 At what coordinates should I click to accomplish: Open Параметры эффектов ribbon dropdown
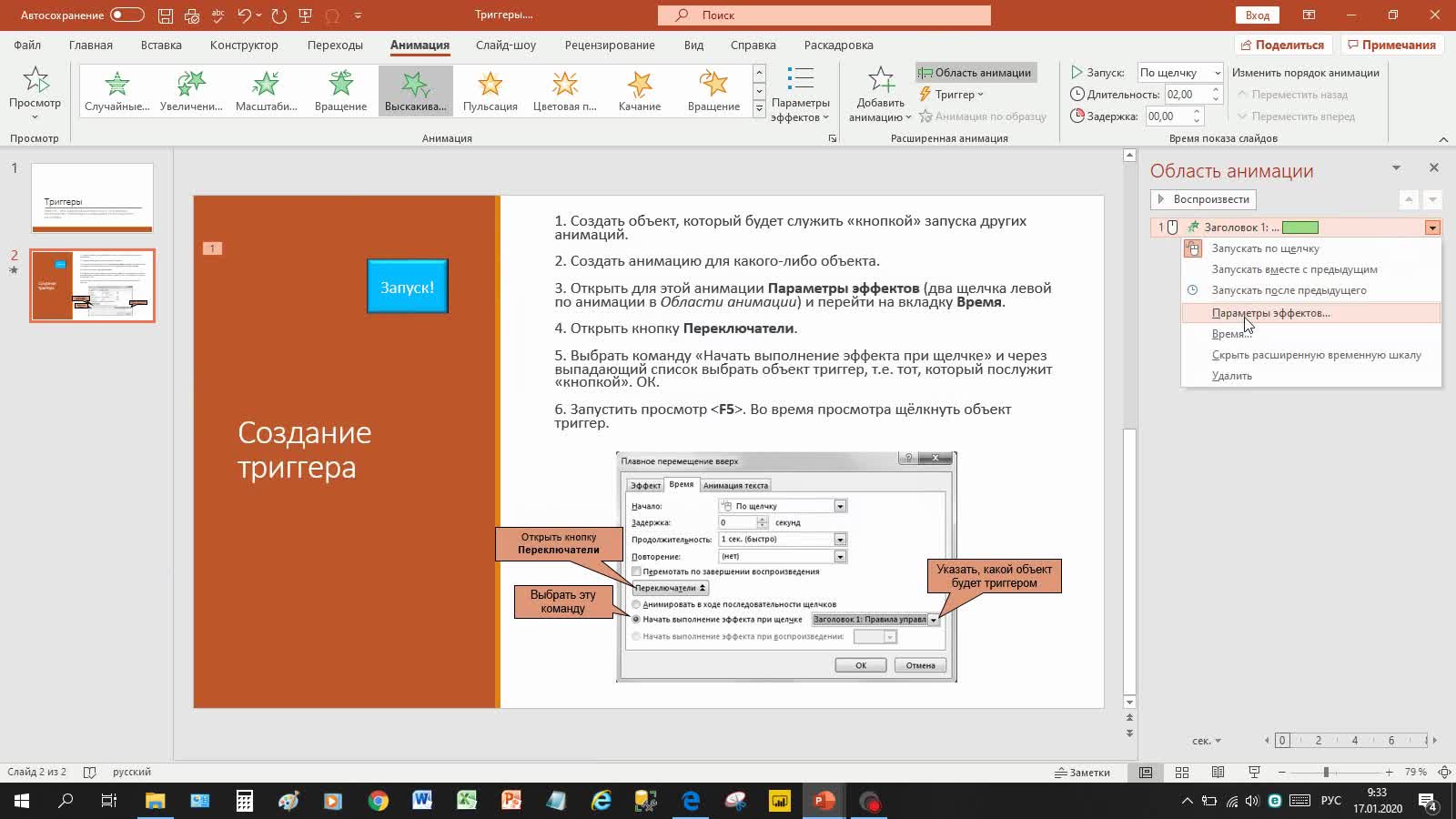point(800,94)
